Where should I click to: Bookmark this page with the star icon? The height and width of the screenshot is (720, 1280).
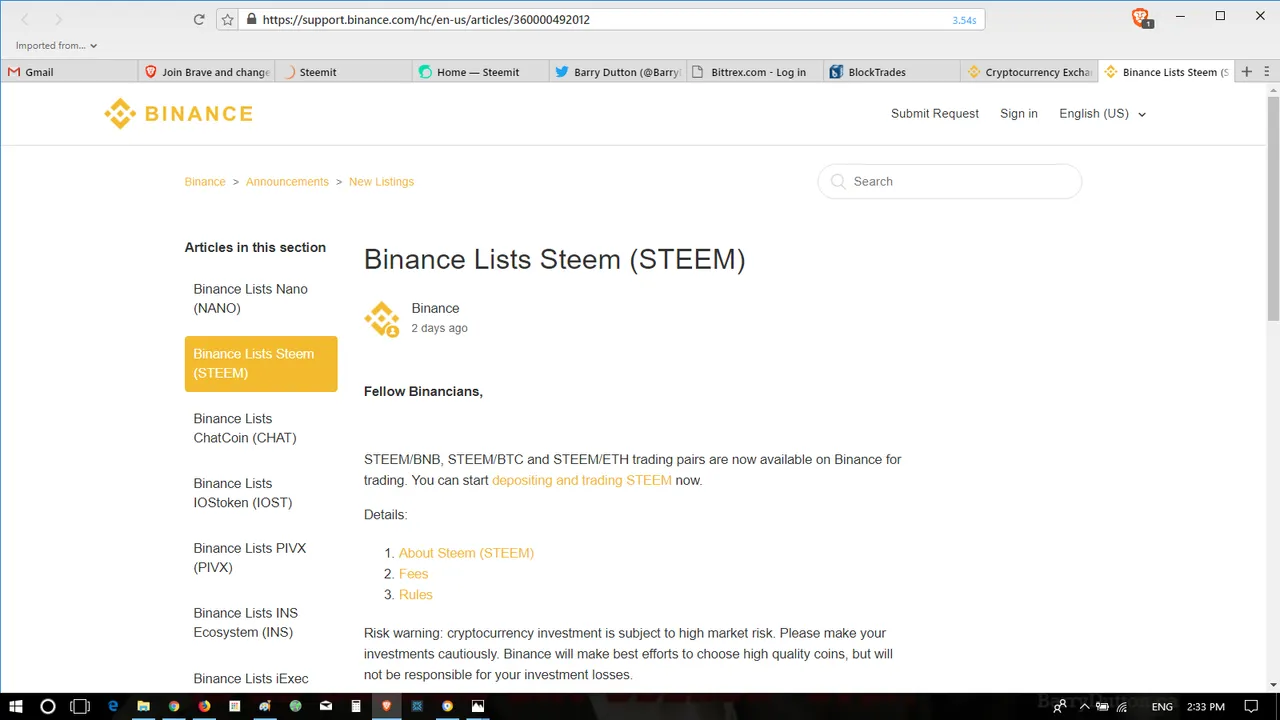[228, 19]
